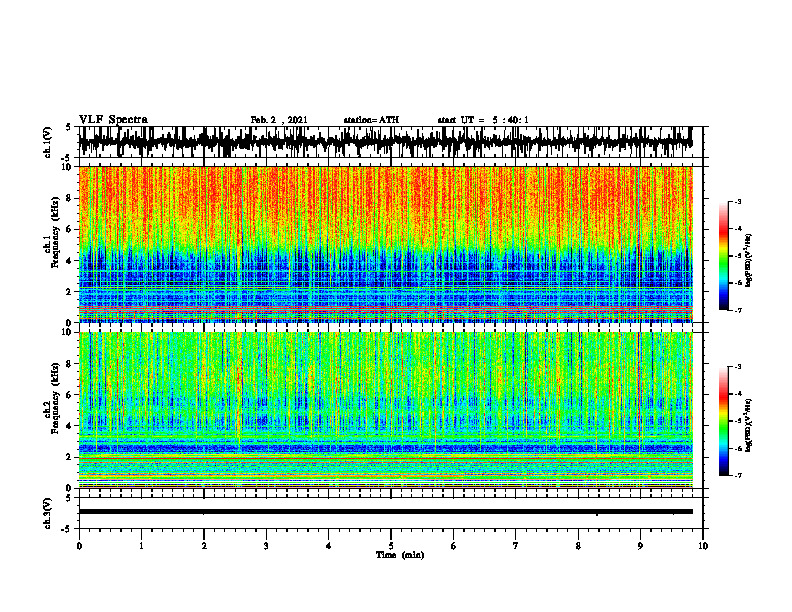Click the "-3" label on ch.2 colorbar
This screenshot has width=792, height=612.
point(738,367)
